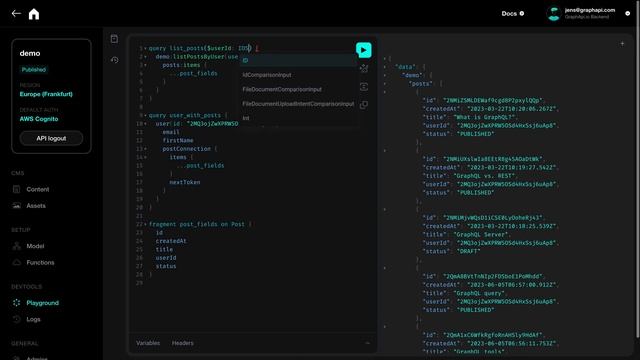Fold line 2 listPostsByUser block

click(145, 57)
